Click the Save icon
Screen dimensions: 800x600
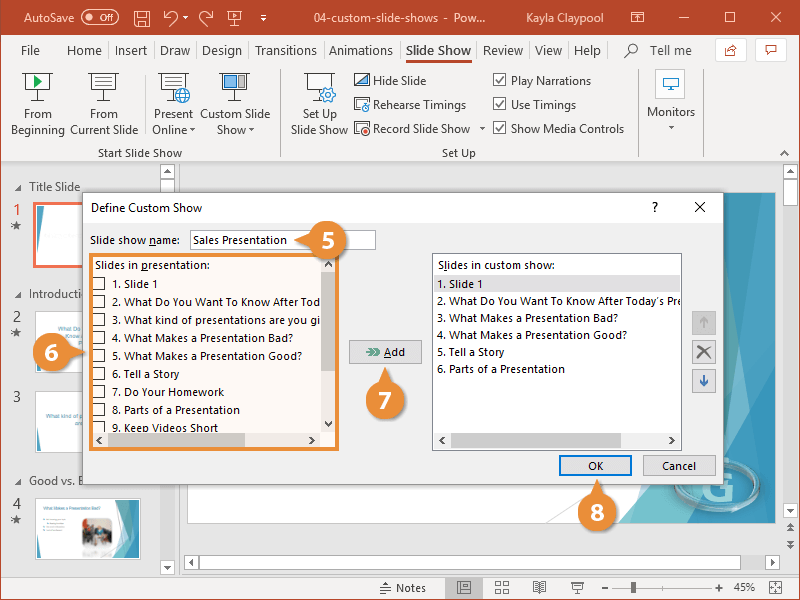141,17
